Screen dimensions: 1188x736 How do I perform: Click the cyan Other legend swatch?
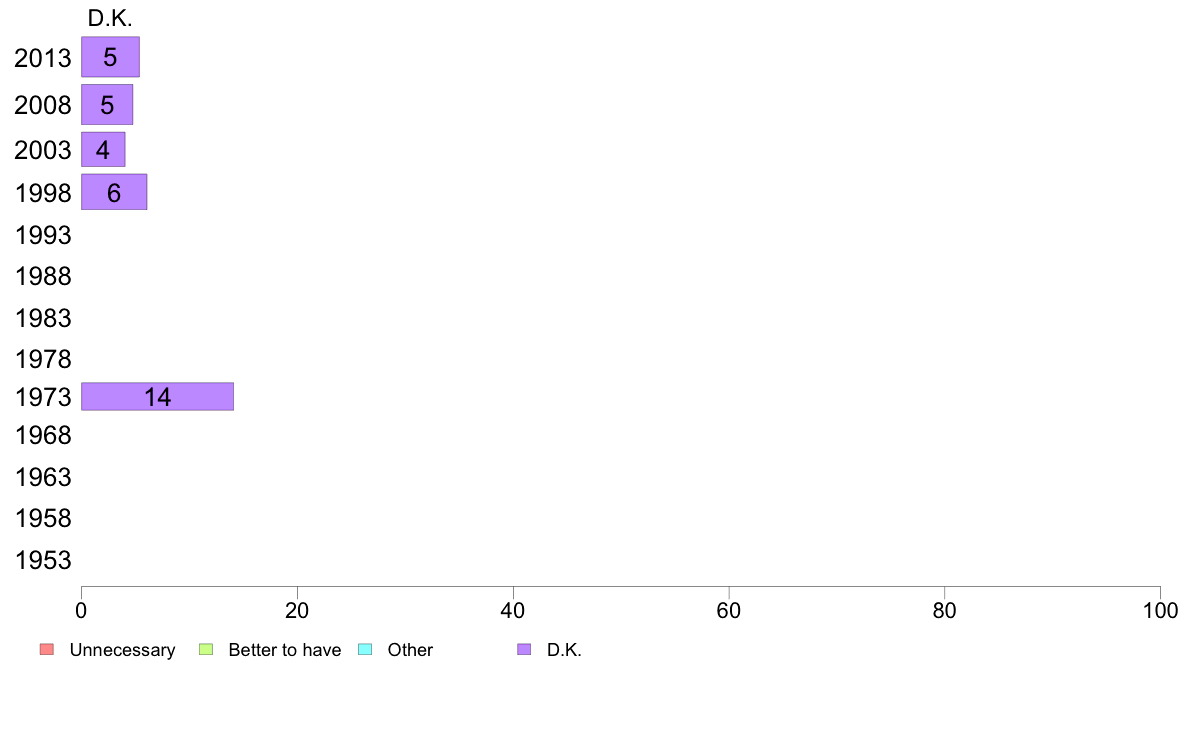tap(365, 650)
